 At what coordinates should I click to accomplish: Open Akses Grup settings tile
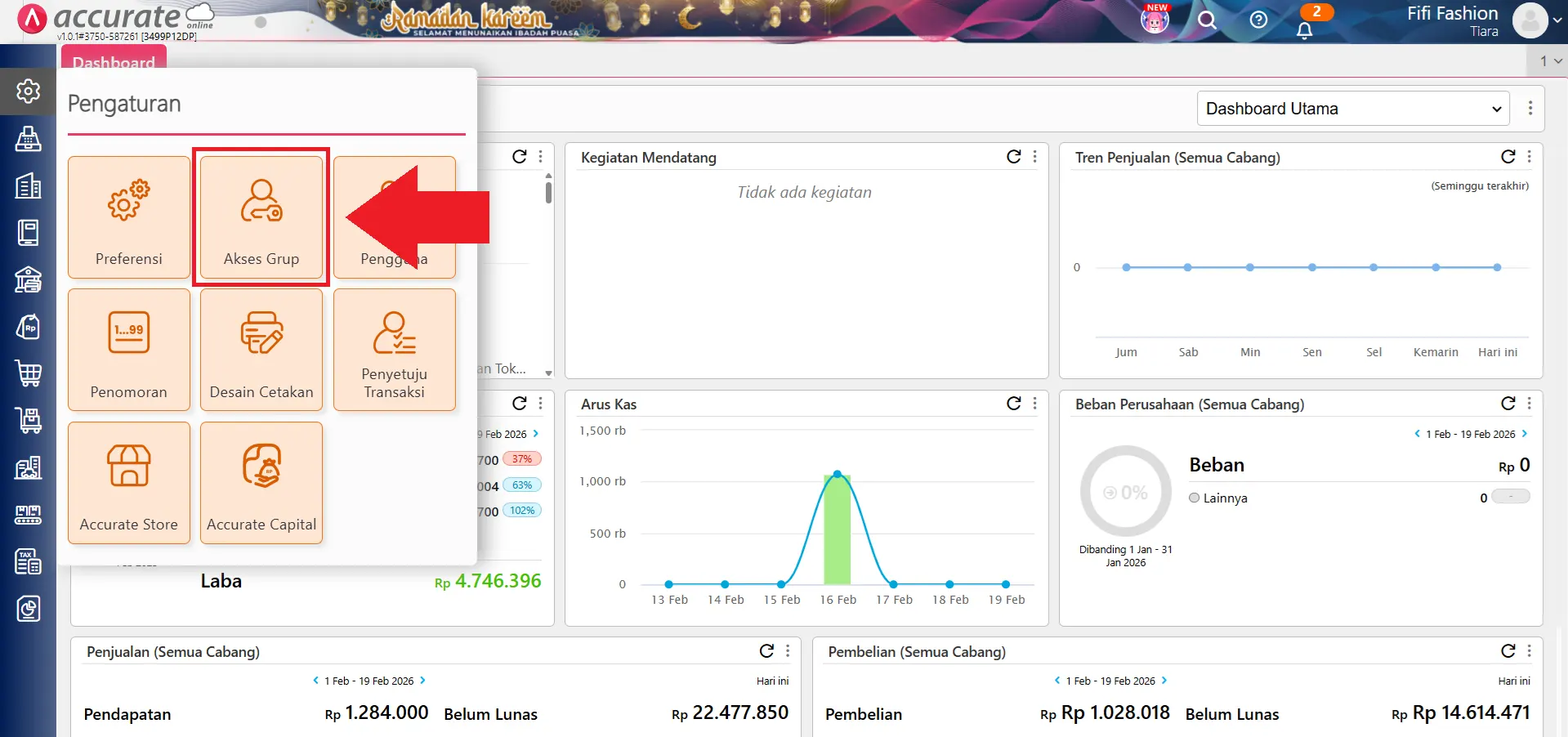tap(261, 217)
